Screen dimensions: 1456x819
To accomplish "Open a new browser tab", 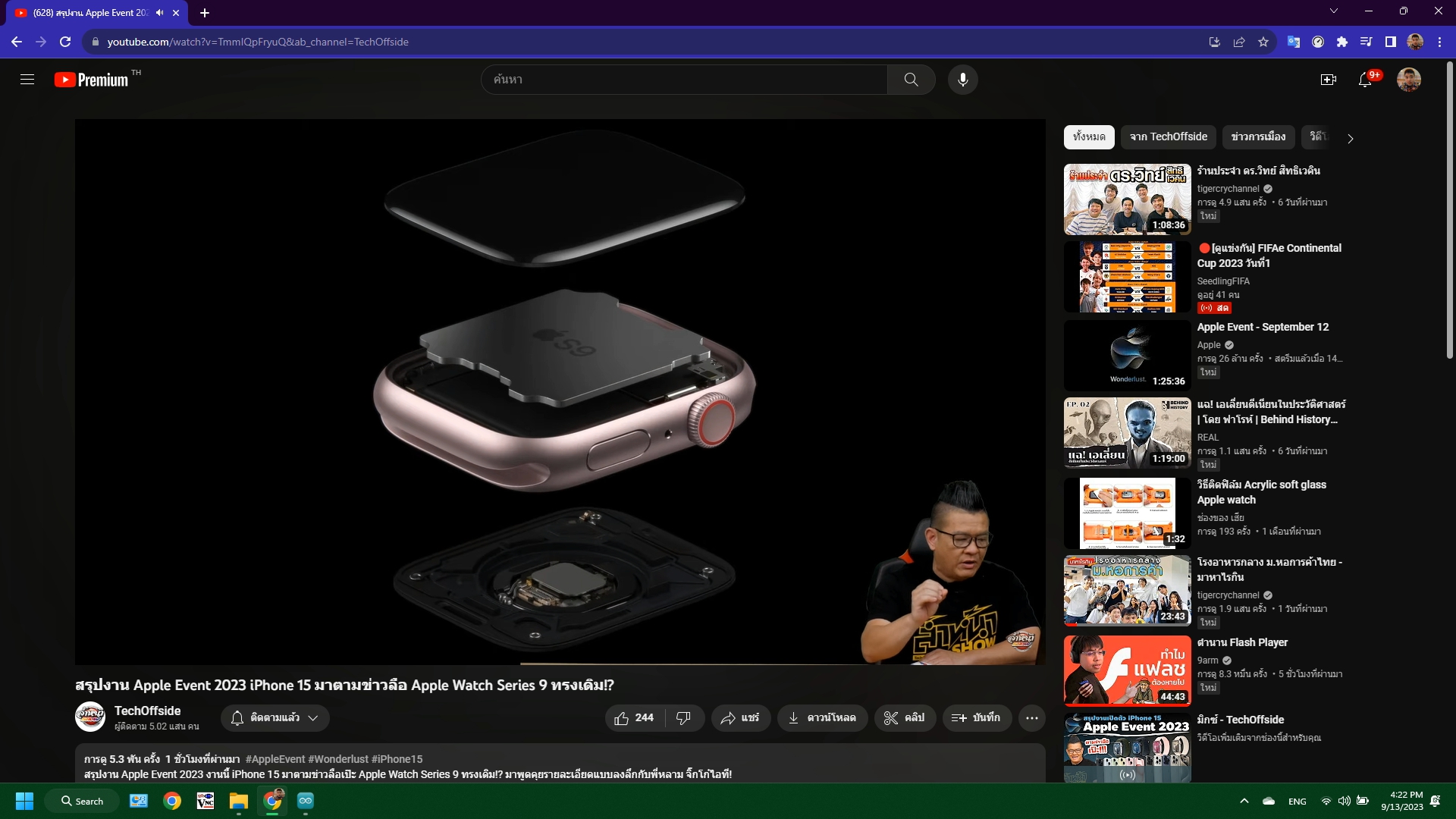I will [205, 13].
